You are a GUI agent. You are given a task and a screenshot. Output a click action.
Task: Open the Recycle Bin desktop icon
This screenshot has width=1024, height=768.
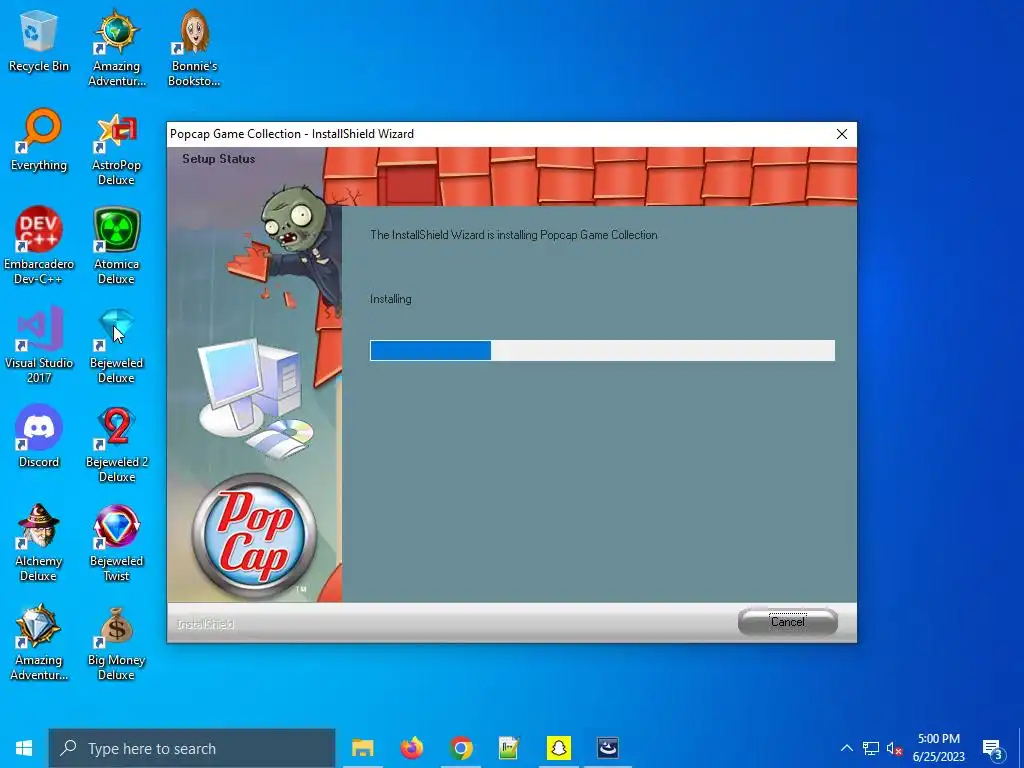(x=39, y=40)
